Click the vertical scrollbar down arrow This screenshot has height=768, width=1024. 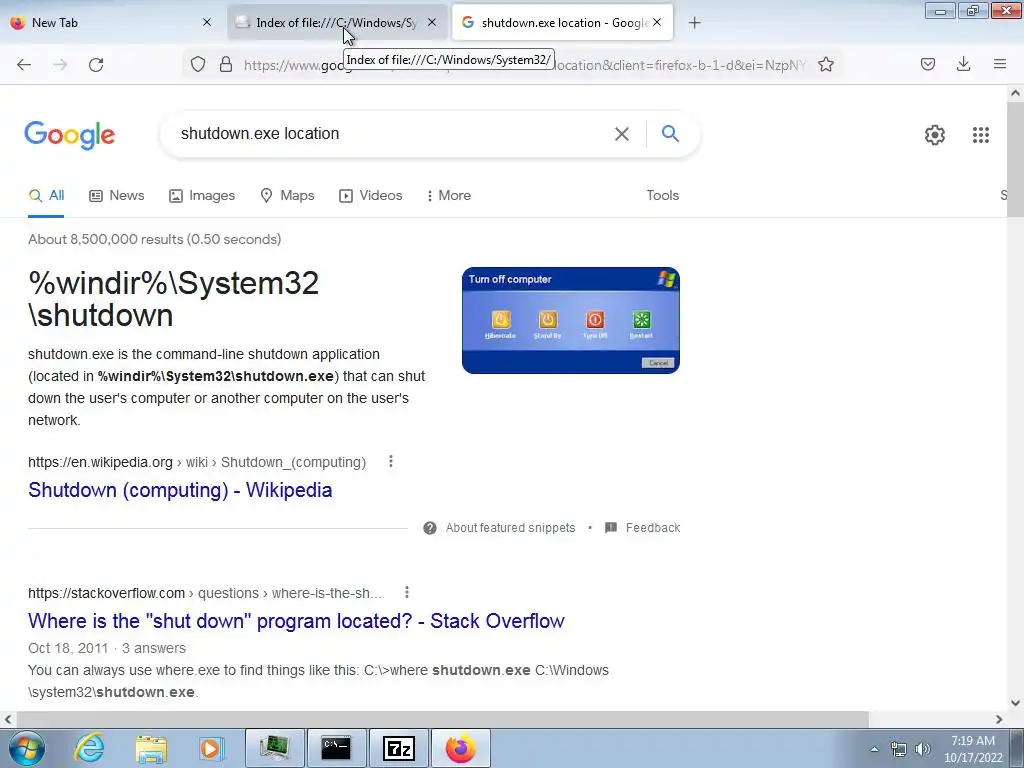pos(1016,703)
